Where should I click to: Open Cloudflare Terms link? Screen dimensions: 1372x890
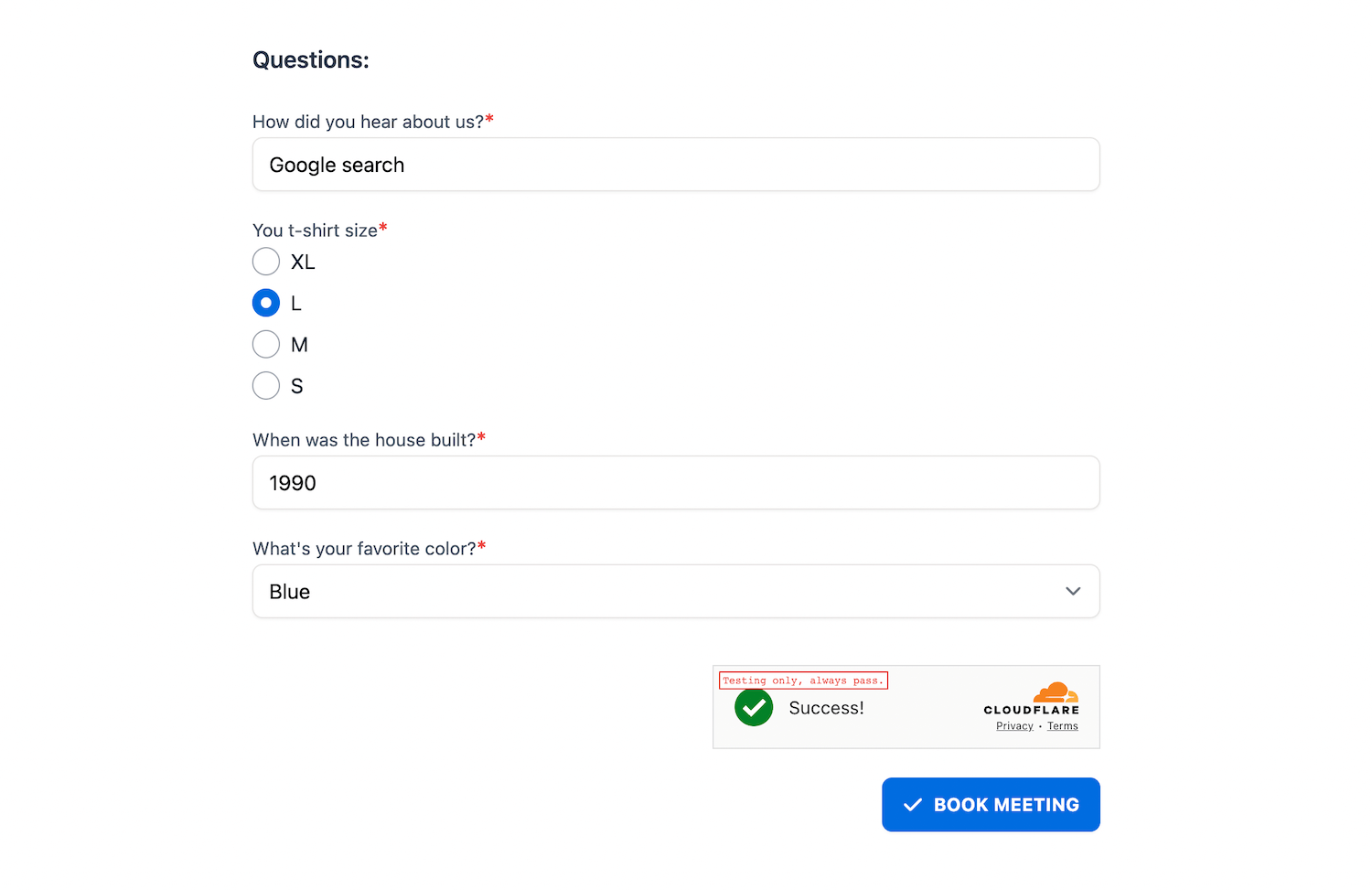1062,726
